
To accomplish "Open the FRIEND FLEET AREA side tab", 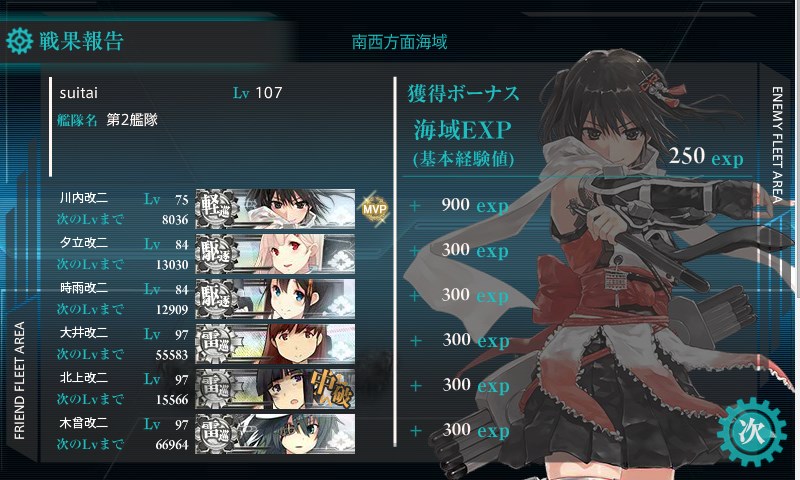I will click(x=19, y=380).
